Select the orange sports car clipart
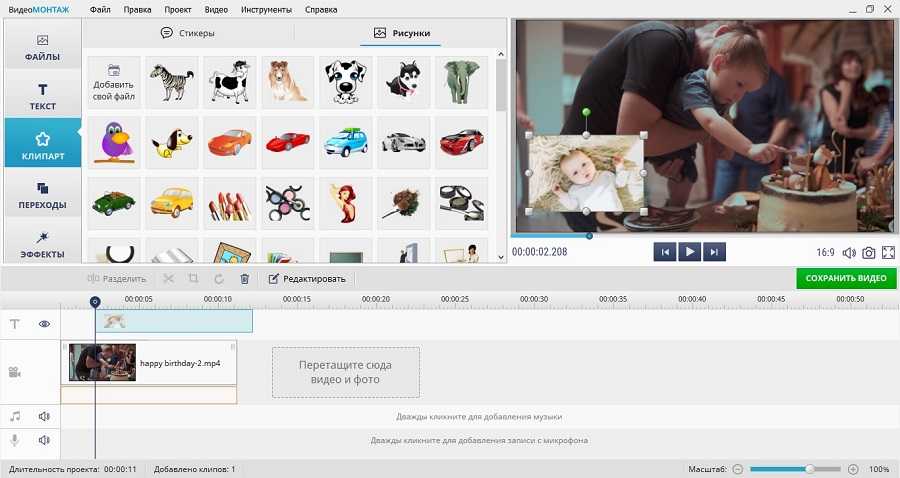The image size is (900, 478). (230, 143)
